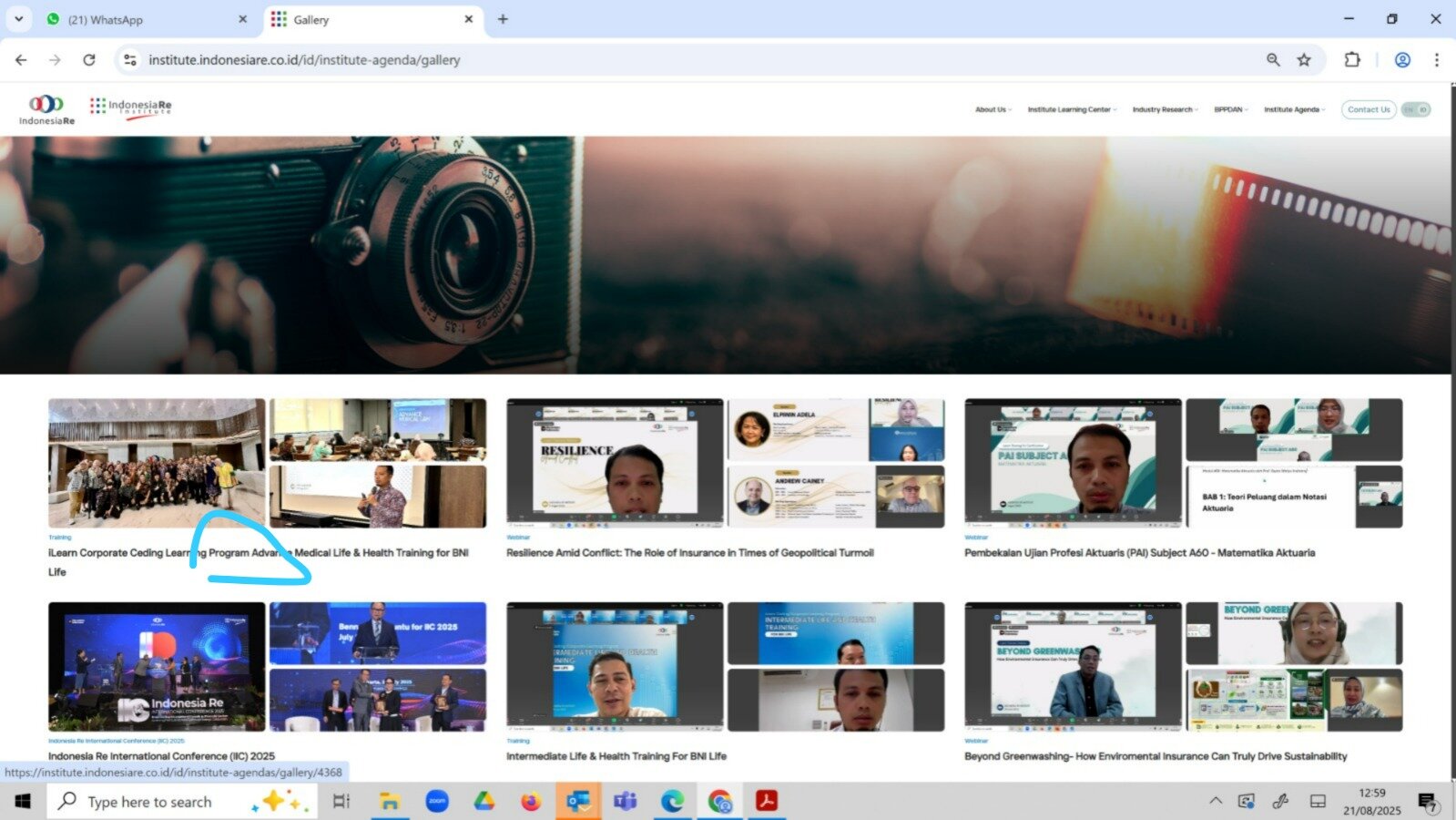Open the Resilience Amid Conflict webinar thumbnail
1456x820 pixels.
[615, 463]
